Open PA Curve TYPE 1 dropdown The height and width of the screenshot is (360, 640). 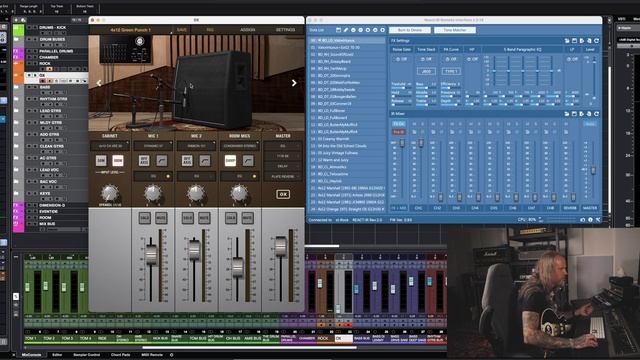tap(451, 71)
